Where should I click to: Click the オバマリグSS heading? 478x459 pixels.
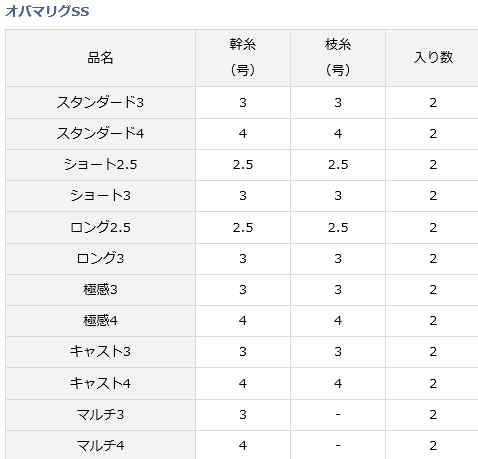47,11
